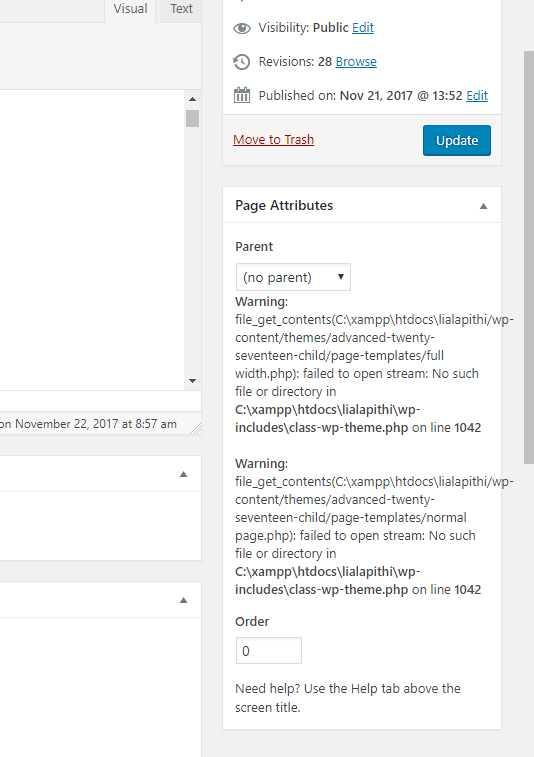Click the Parent label

pyautogui.click(x=254, y=247)
